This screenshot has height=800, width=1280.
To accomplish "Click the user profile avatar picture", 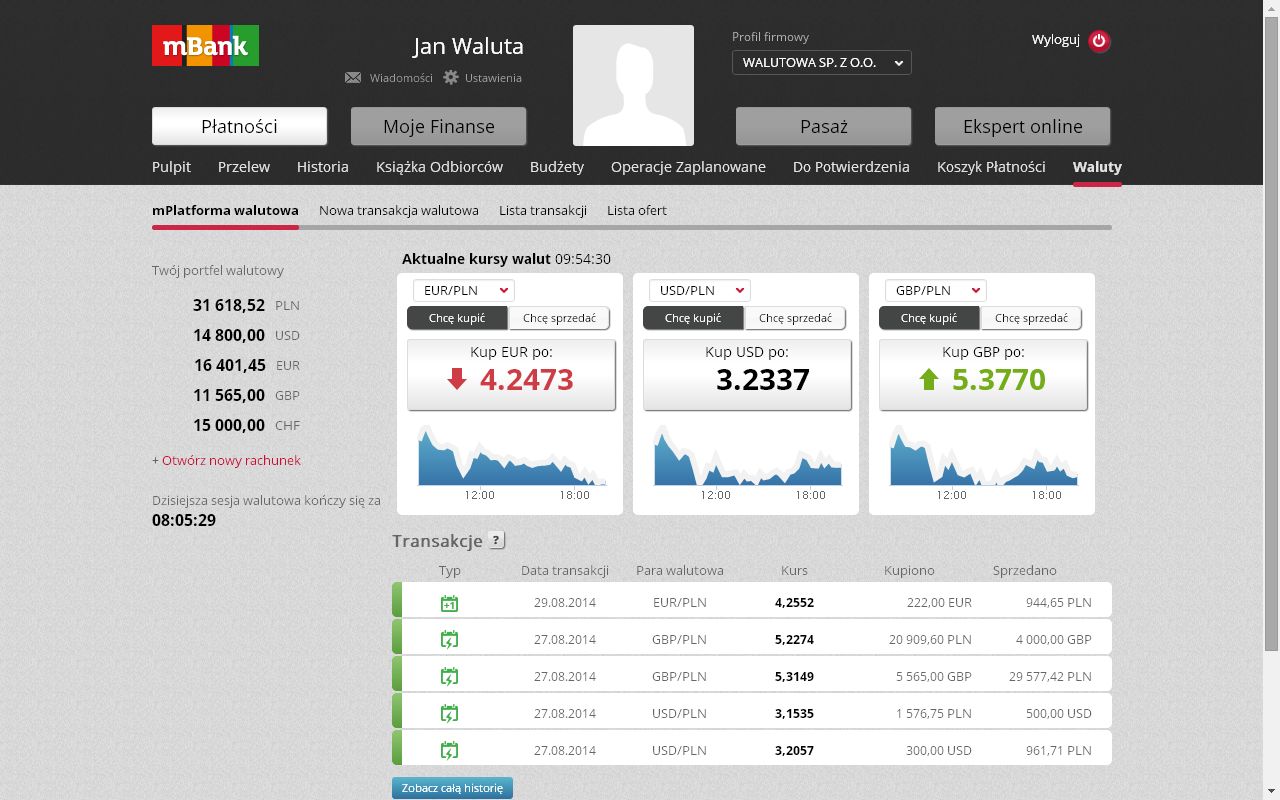I will (x=633, y=85).
